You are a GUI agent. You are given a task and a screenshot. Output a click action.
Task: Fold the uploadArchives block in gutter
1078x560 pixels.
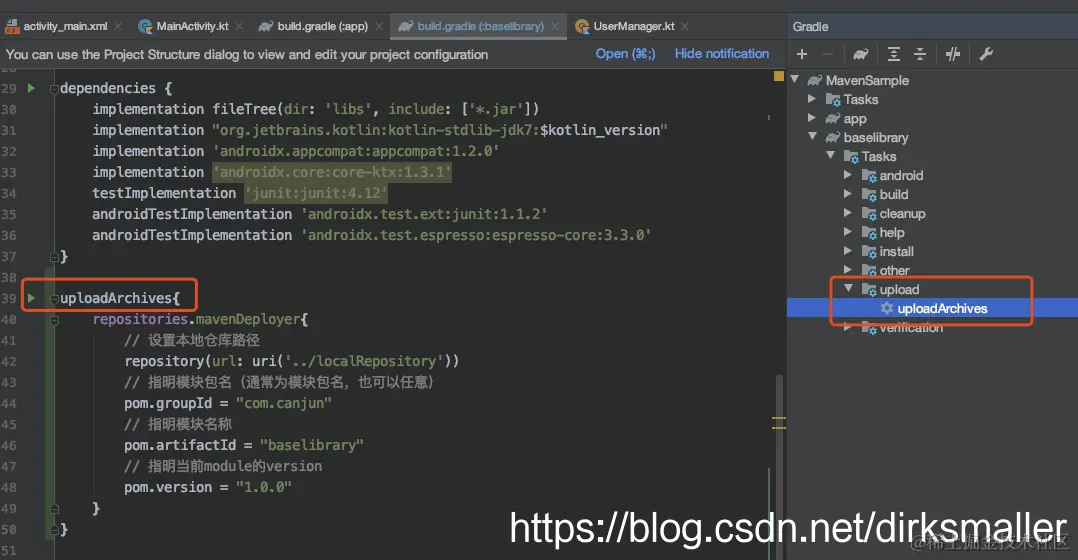pyautogui.click(x=54, y=299)
